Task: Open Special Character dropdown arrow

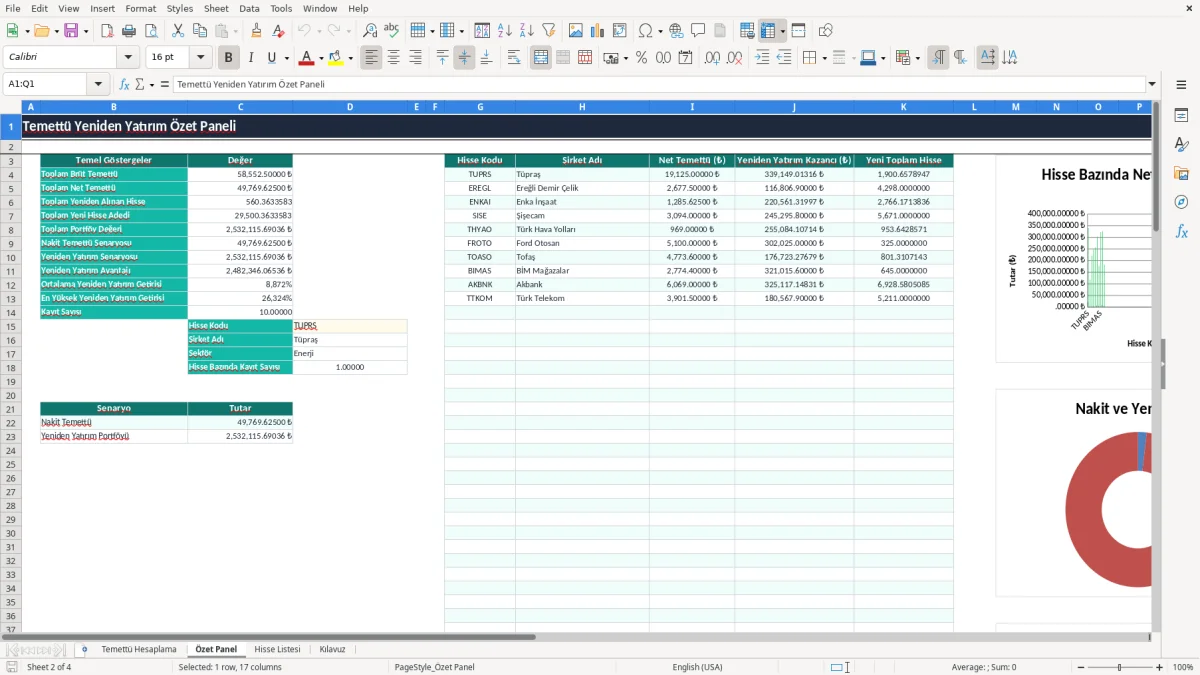Action: 660,31
